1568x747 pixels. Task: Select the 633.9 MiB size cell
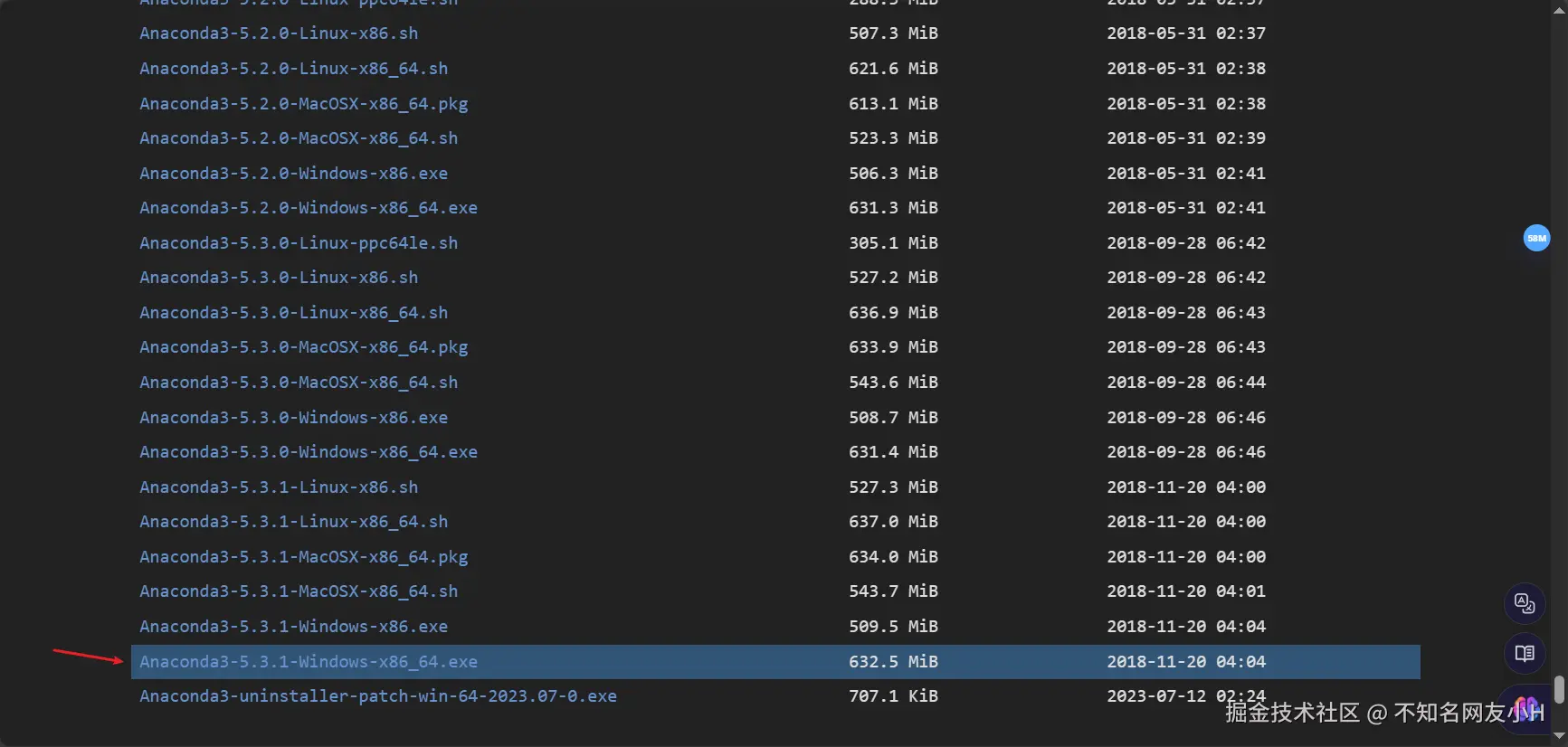click(x=893, y=347)
